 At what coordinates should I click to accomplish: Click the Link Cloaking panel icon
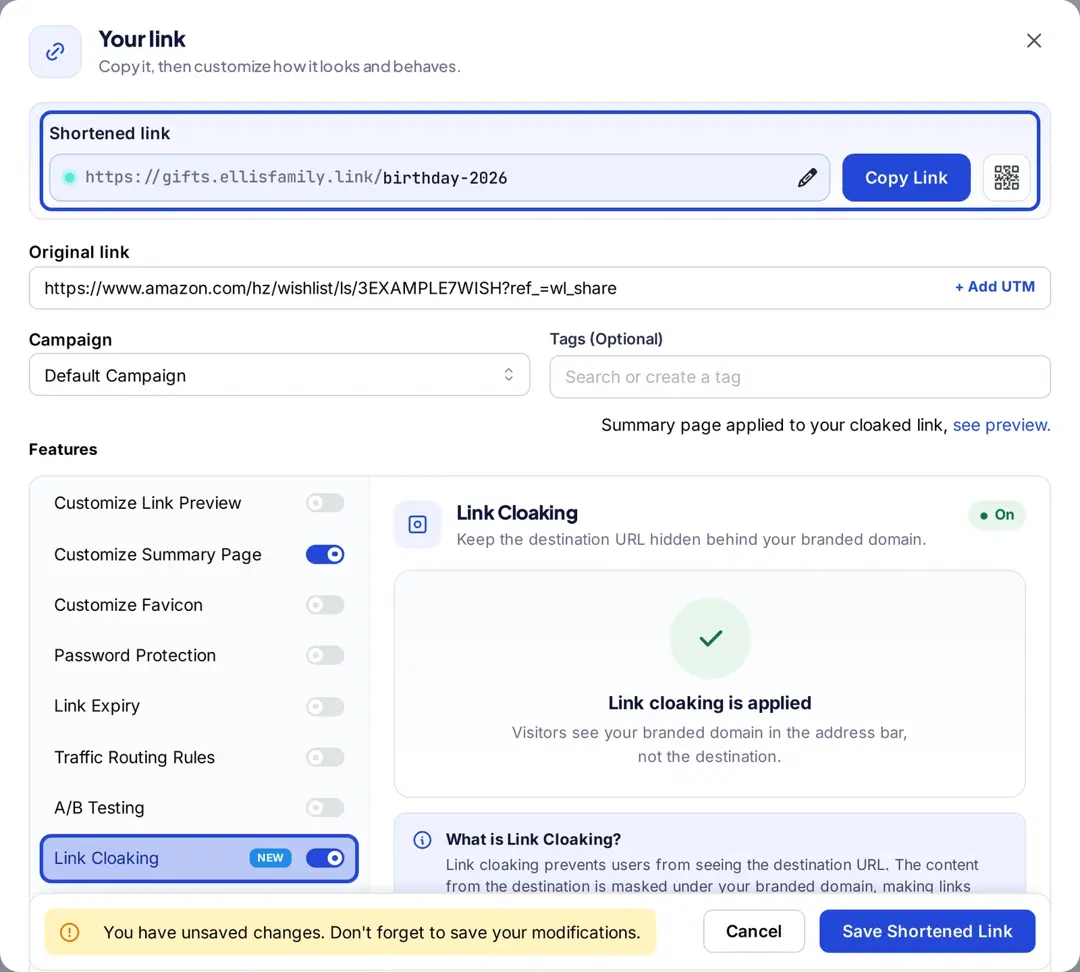coord(417,525)
